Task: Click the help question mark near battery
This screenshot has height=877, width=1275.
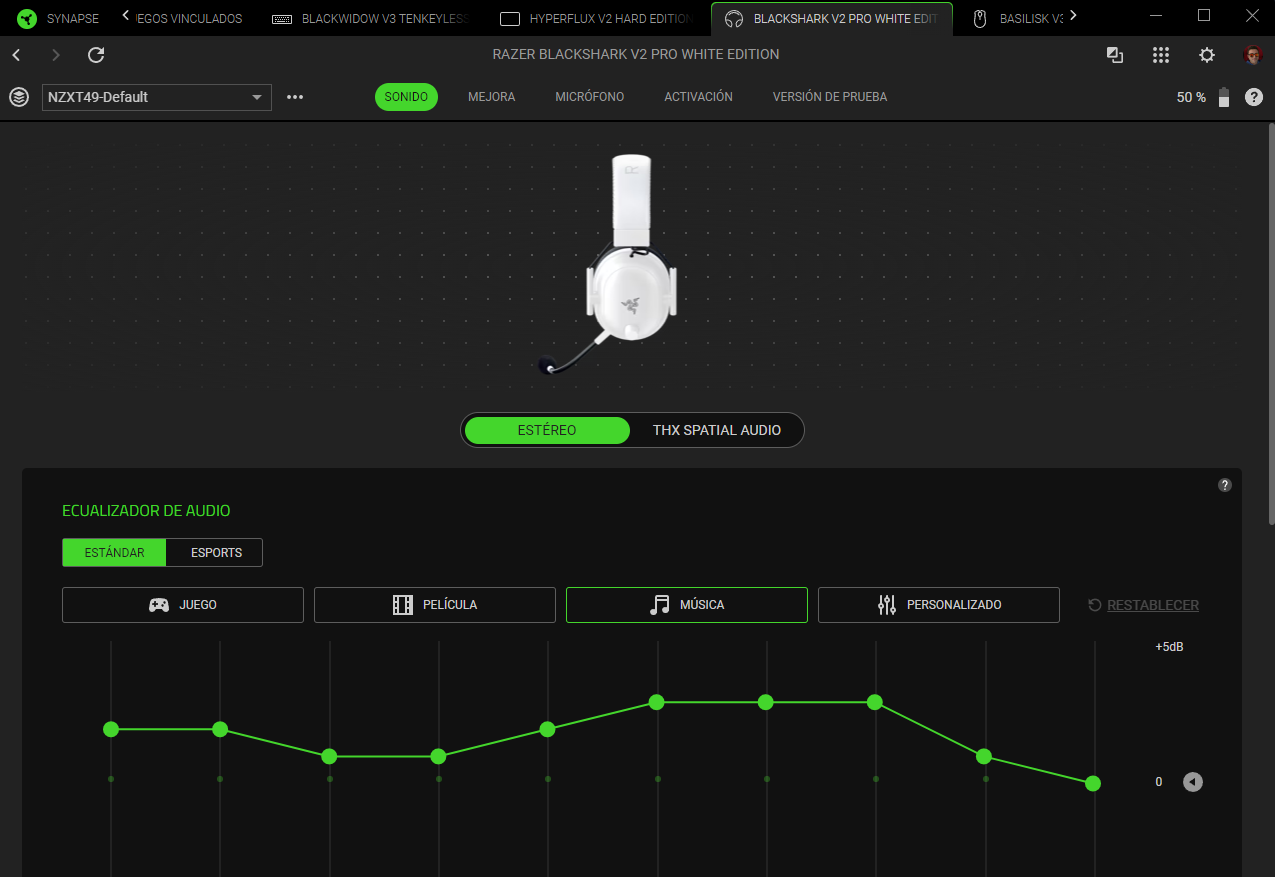Action: (1253, 97)
